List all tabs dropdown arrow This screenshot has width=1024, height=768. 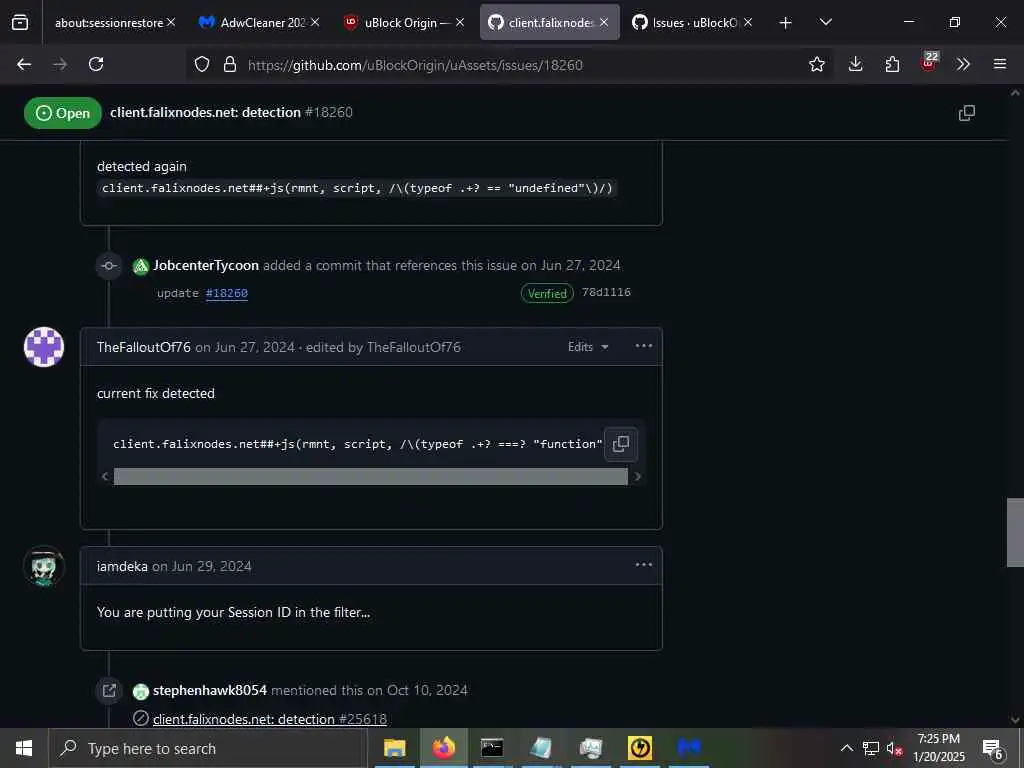tap(825, 22)
